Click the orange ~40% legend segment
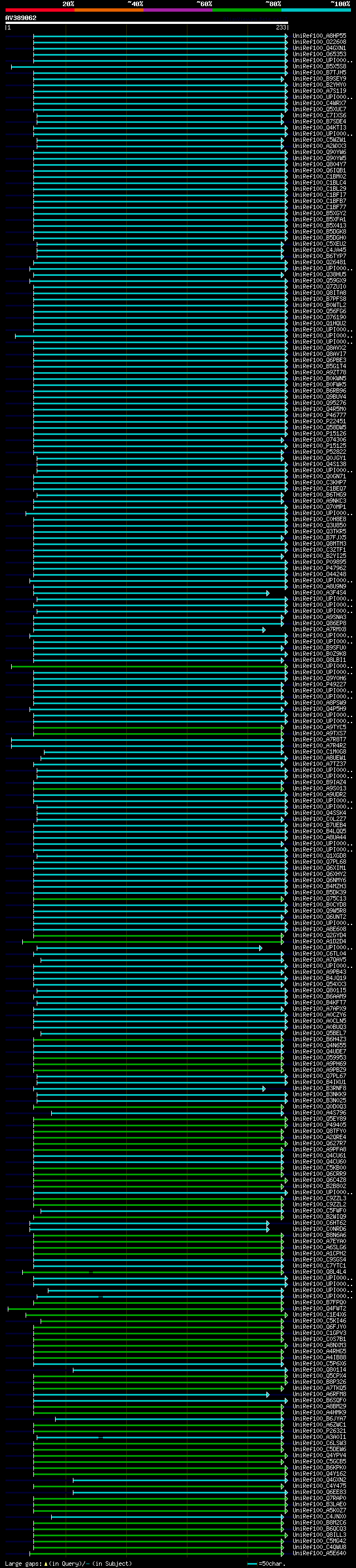The height and width of the screenshot is (1568, 356). click(x=109, y=10)
